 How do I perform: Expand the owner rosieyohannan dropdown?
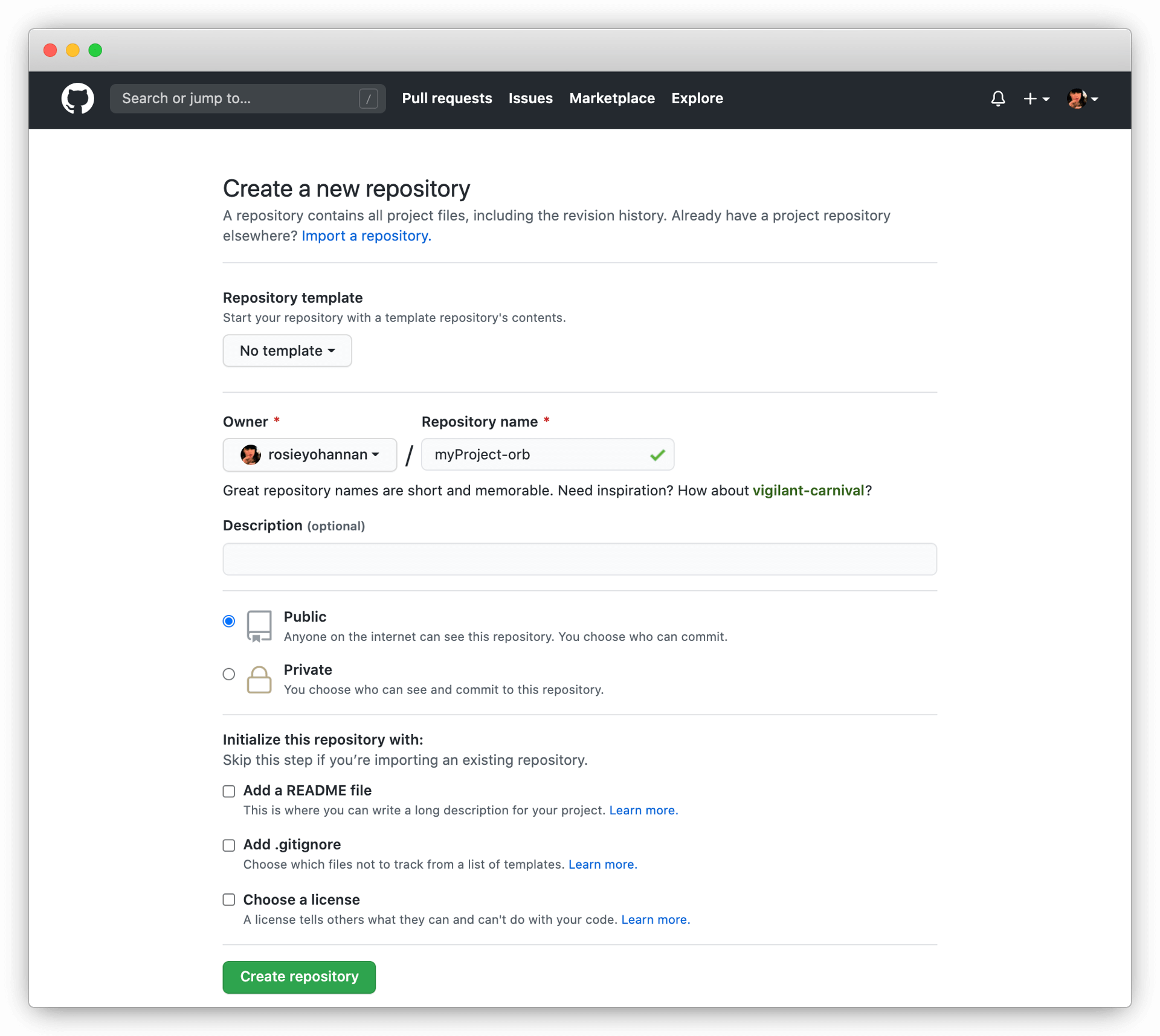pyautogui.click(x=309, y=455)
